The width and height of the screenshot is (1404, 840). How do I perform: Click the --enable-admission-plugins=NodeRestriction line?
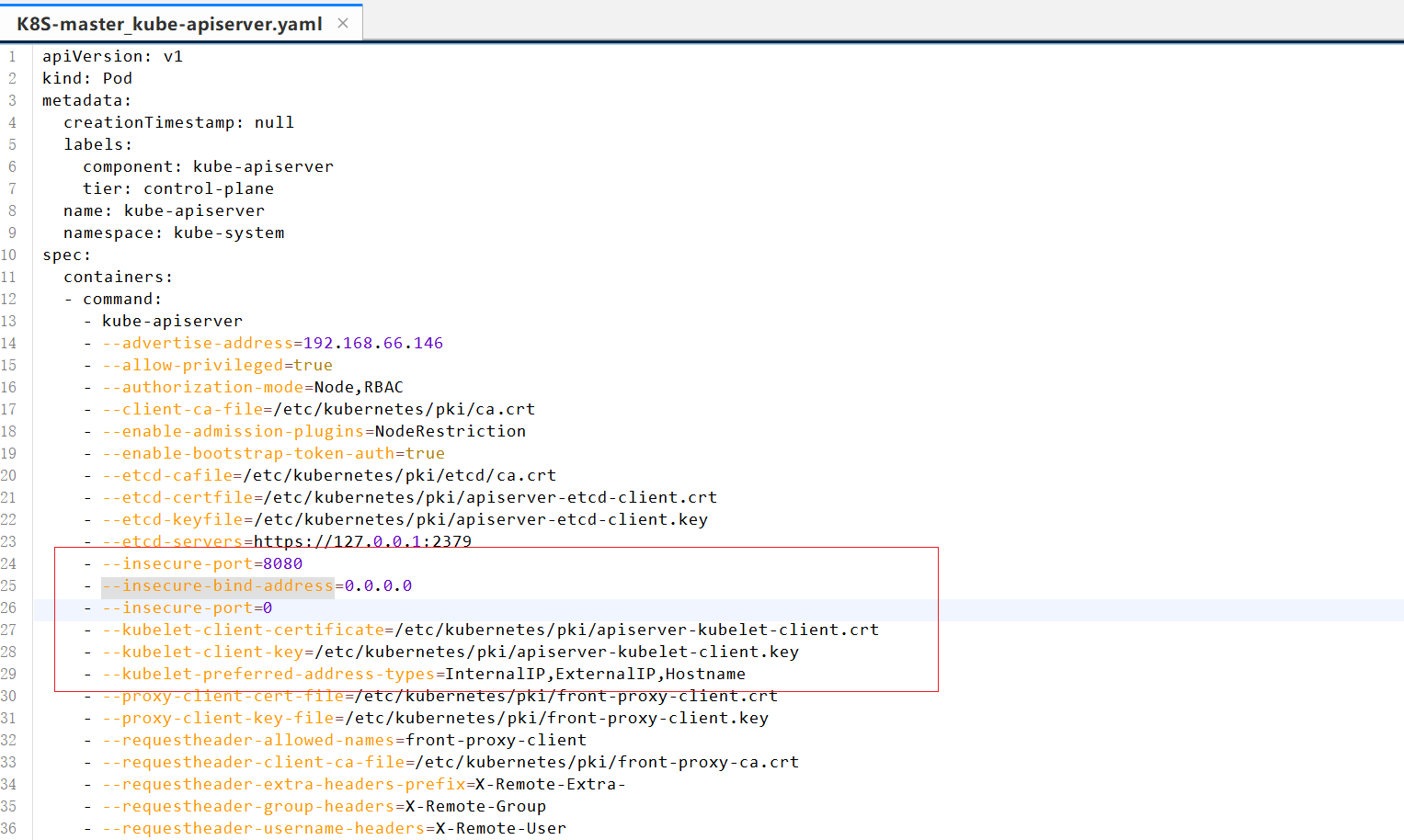[x=314, y=431]
